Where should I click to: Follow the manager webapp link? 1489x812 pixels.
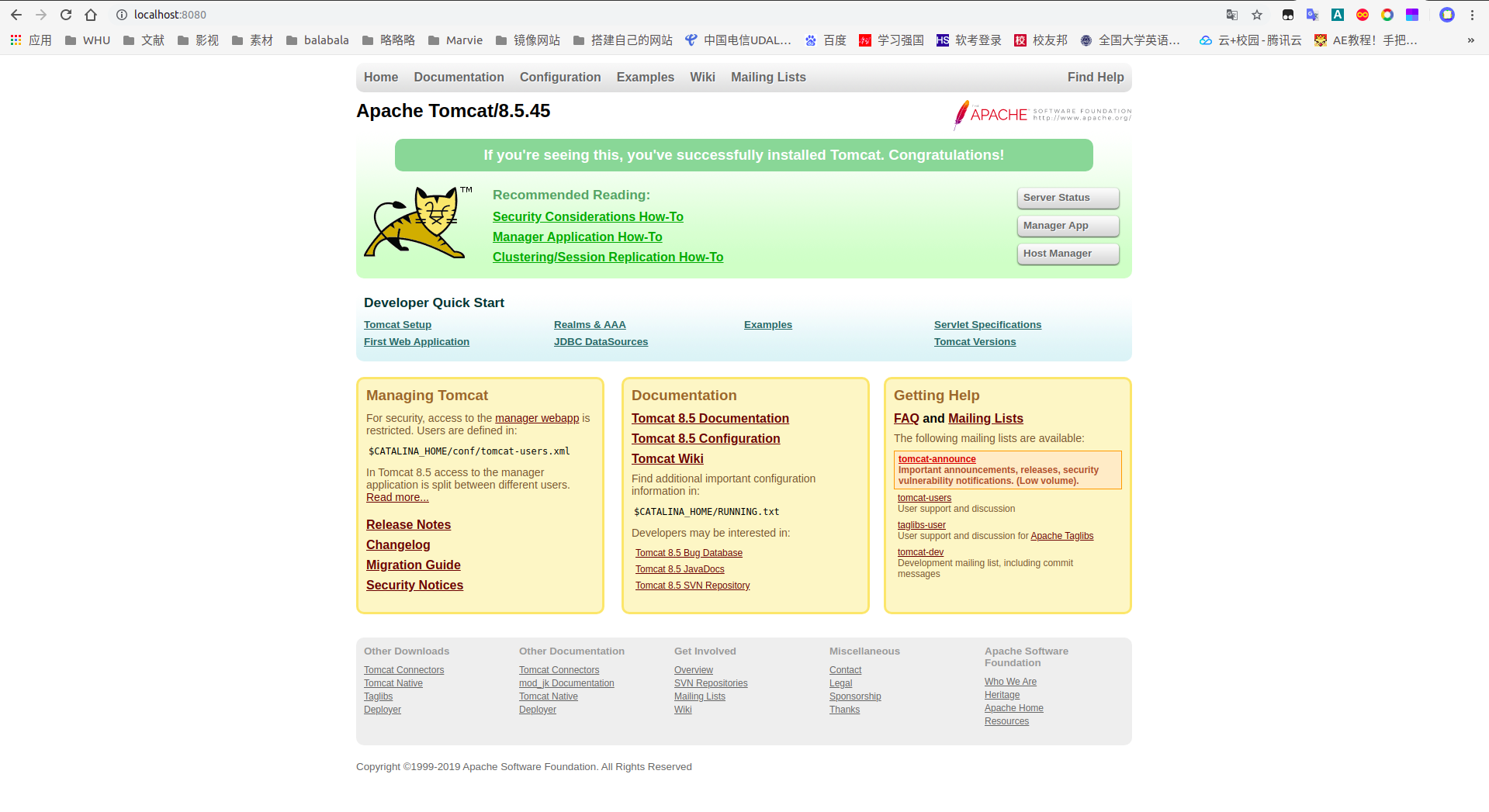click(x=537, y=418)
